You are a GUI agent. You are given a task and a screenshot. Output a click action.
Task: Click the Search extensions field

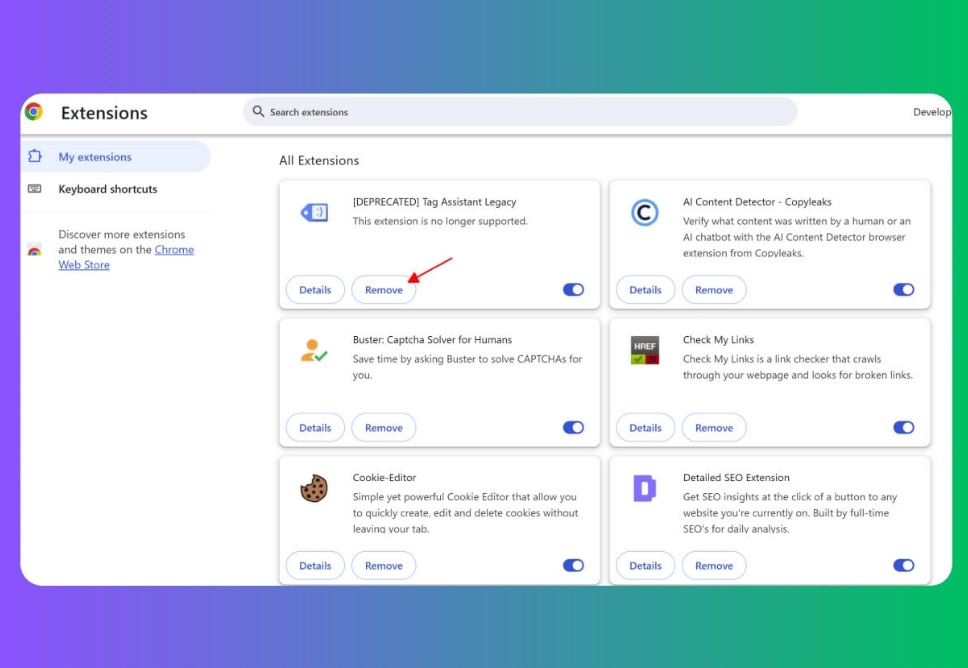[520, 112]
